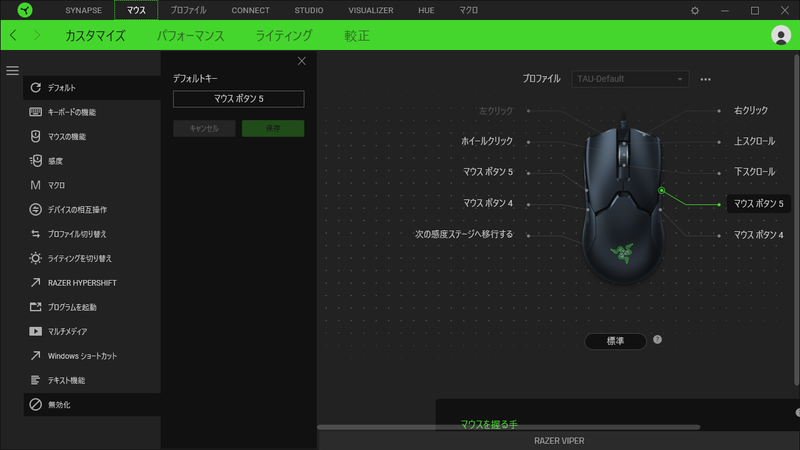Image resolution: width=800 pixels, height=450 pixels.
Task: Switch to the VISUALIZER tab
Action: [371, 10]
